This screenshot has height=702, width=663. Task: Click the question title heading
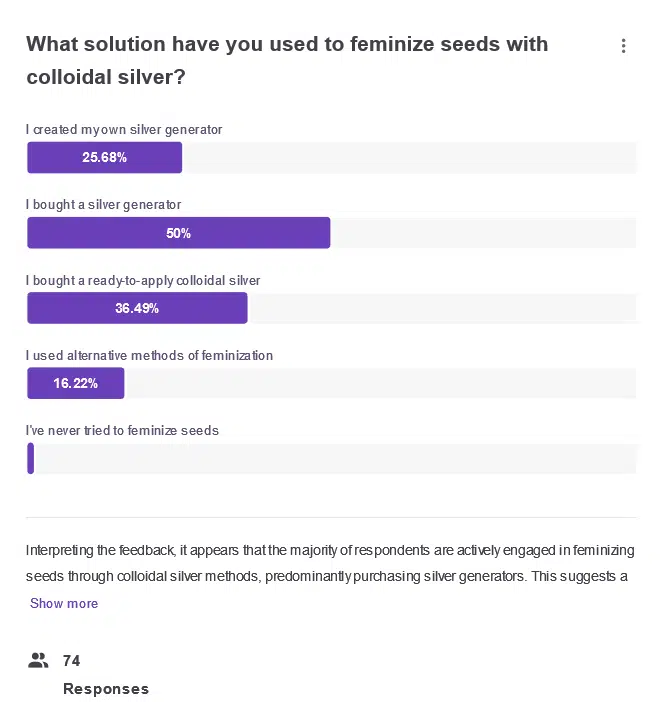[x=287, y=59]
